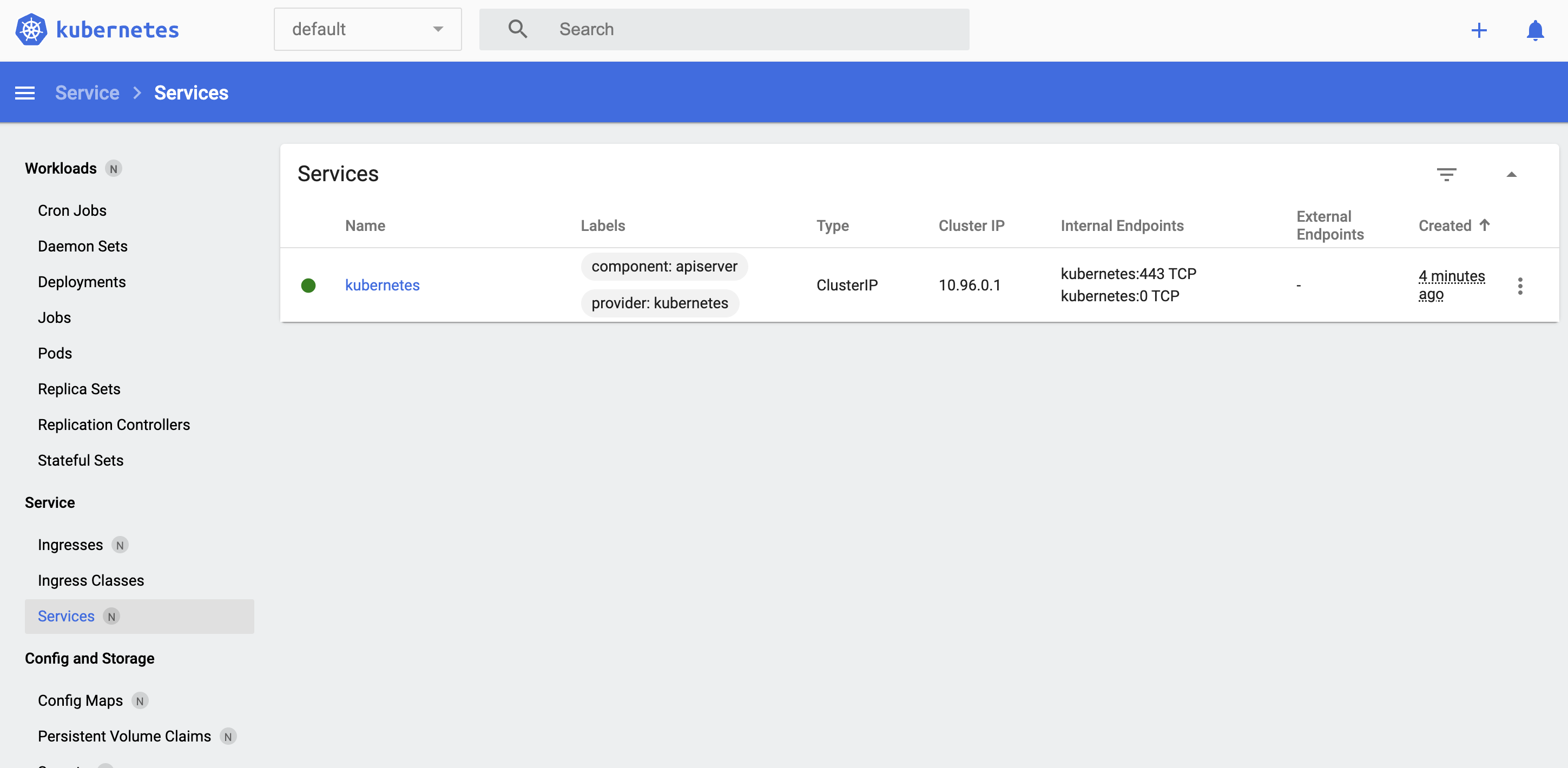Click the Services breadcrumb
The image size is (1568, 768).
click(191, 92)
